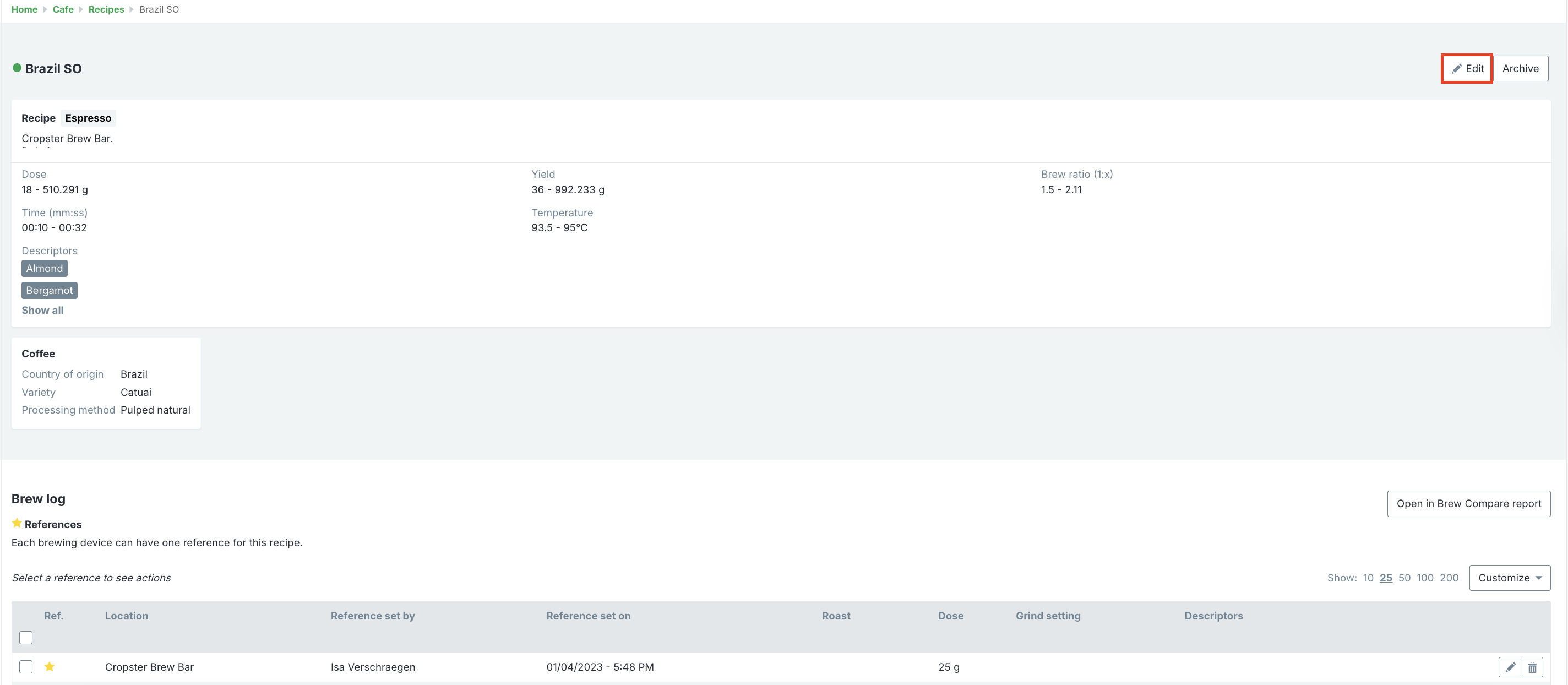Sort by Grind setting column header
The image size is (1568, 685).
coord(1048,616)
